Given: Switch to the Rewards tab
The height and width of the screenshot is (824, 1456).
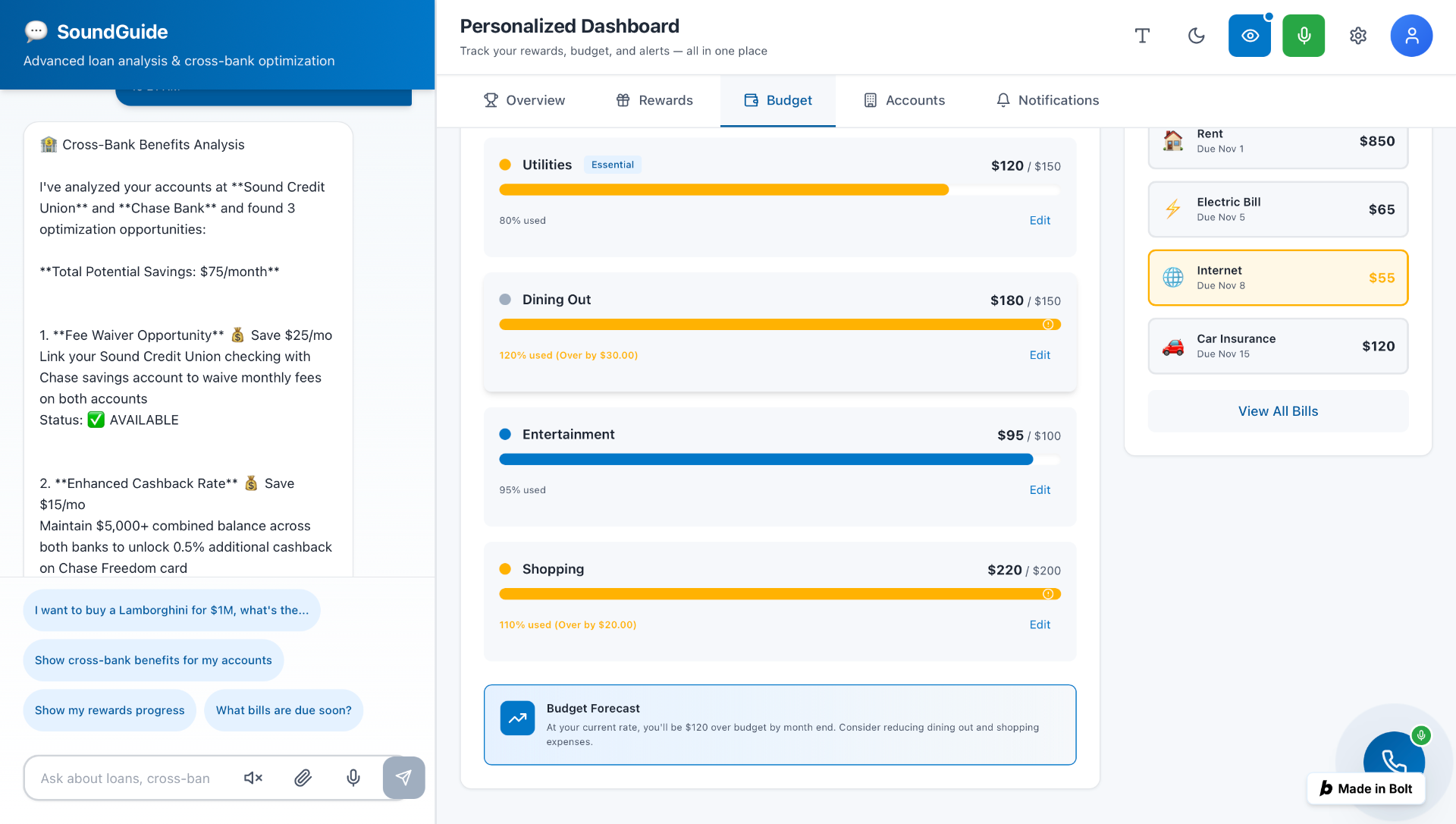Looking at the screenshot, I should coord(654,100).
